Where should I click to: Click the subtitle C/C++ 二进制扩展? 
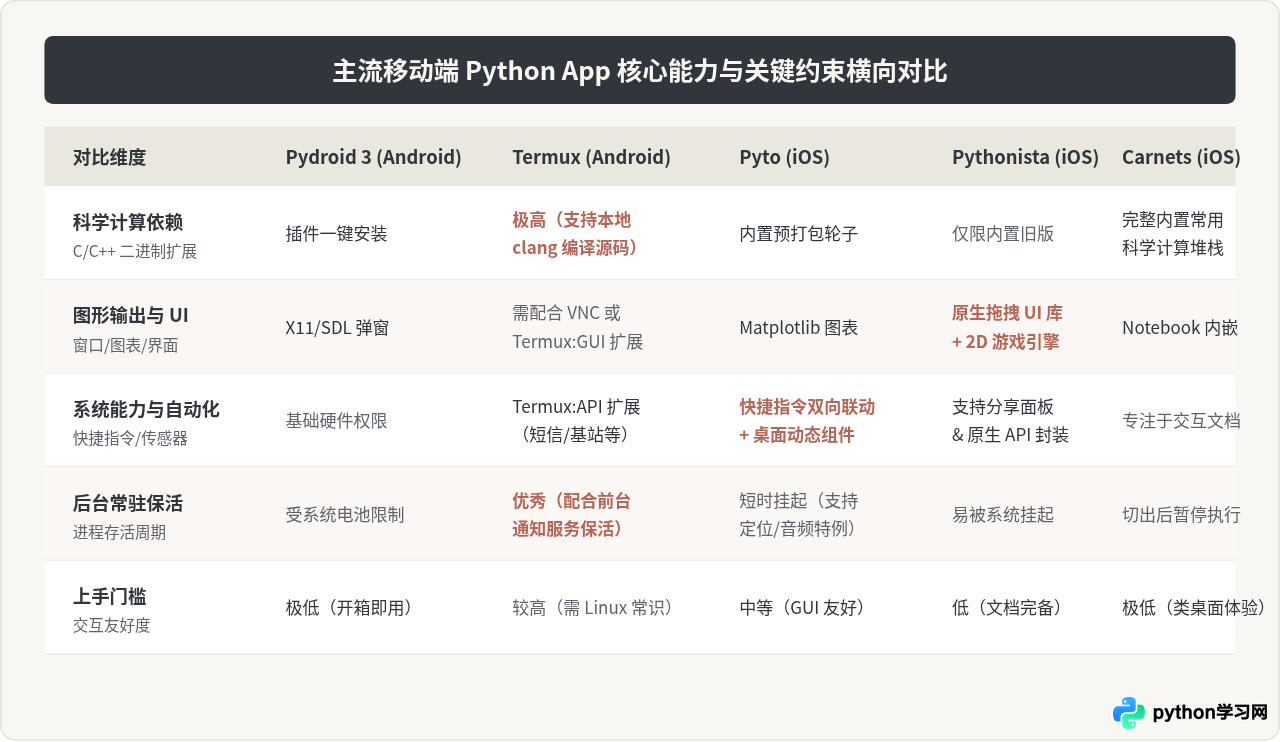[135, 252]
